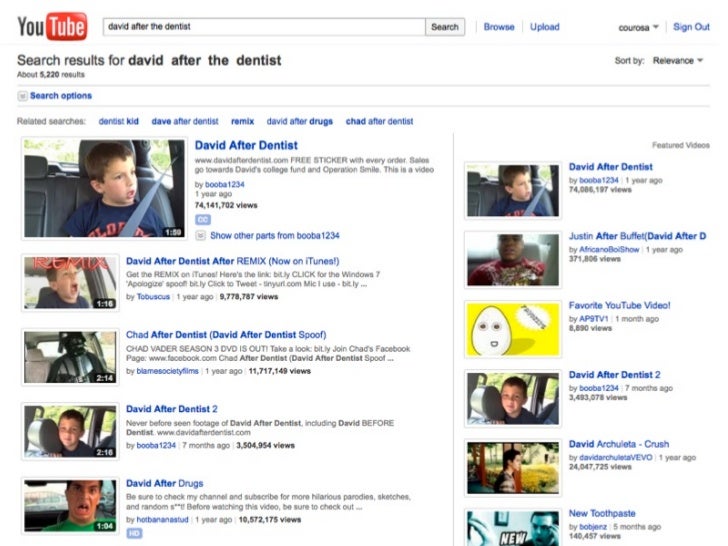This screenshot has width=728, height=546.
Task: Open David Archuleta - Crush title
Action: click(x=619, y=444)
